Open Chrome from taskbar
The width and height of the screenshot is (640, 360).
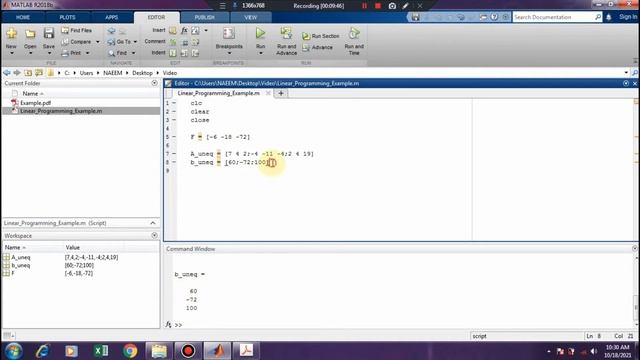[130, 351]
